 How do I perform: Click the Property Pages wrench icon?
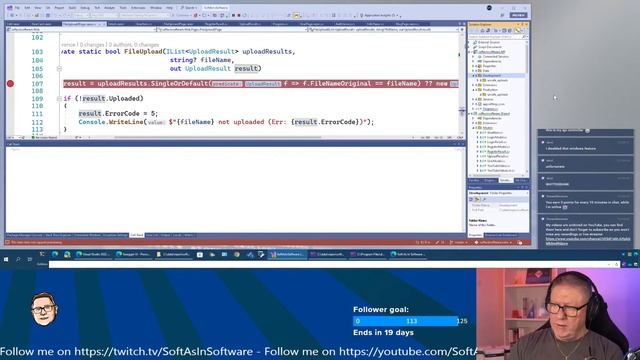click(x=484, y=199)
